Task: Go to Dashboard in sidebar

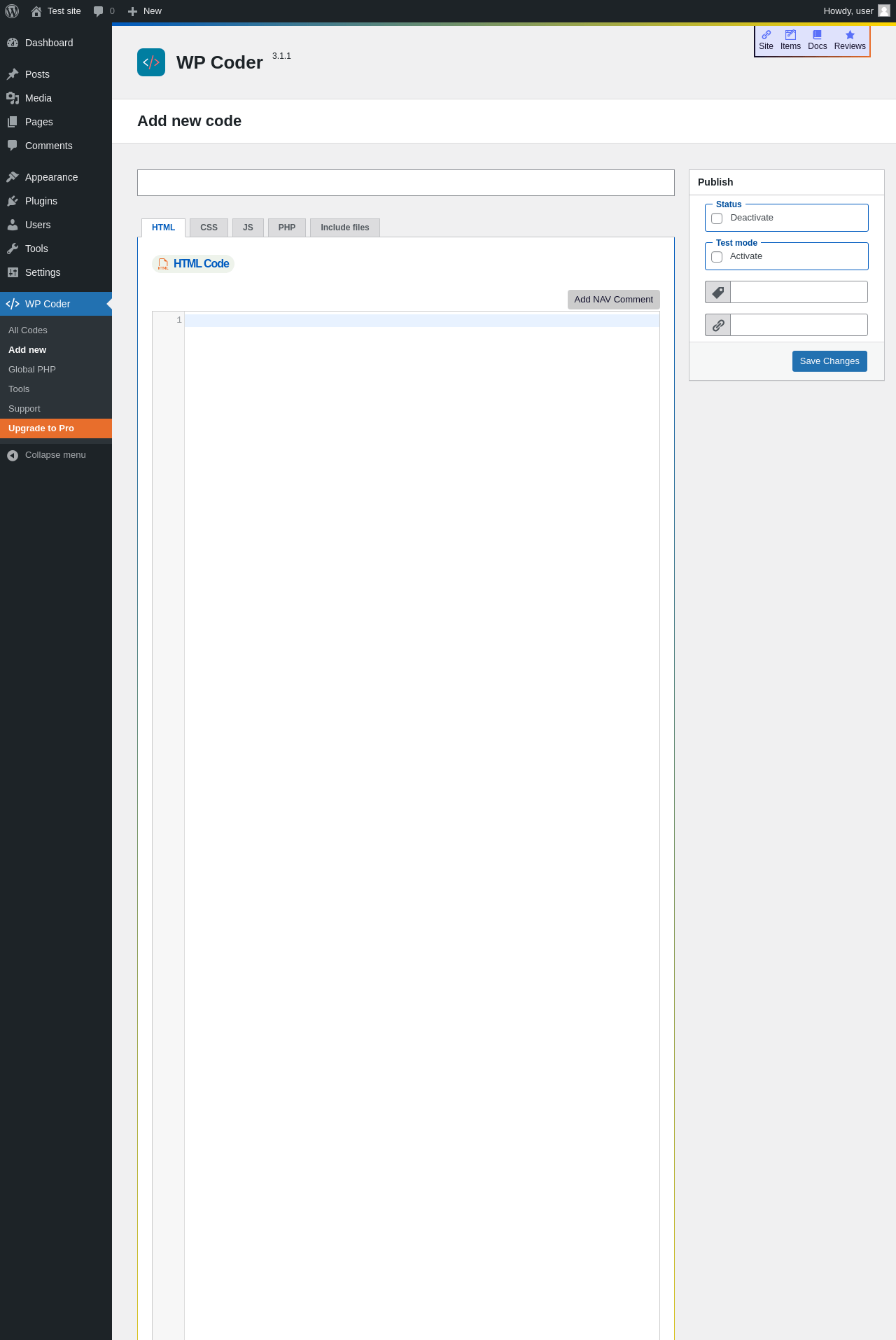Action: tap(56, 43)
